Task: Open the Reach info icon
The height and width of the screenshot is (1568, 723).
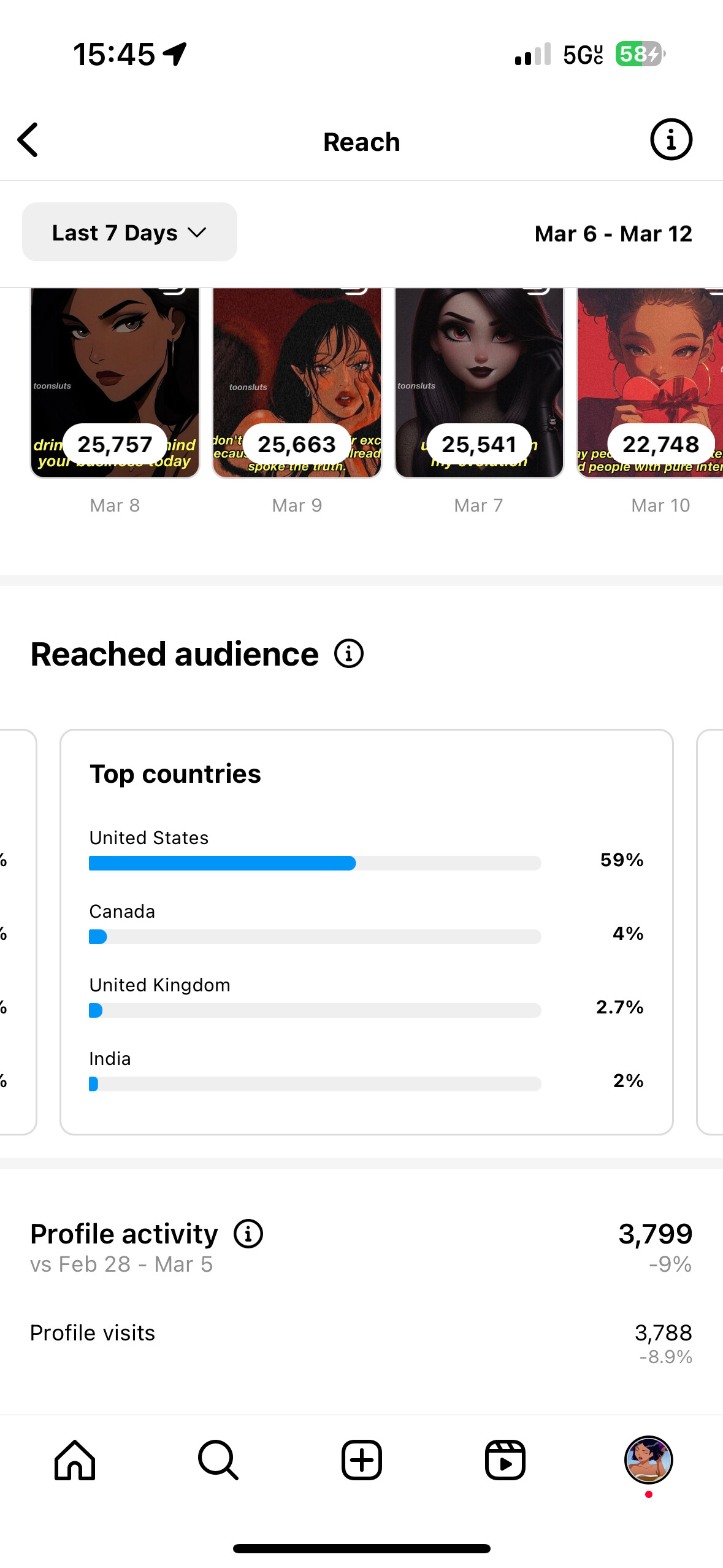Action: point(671,140)
